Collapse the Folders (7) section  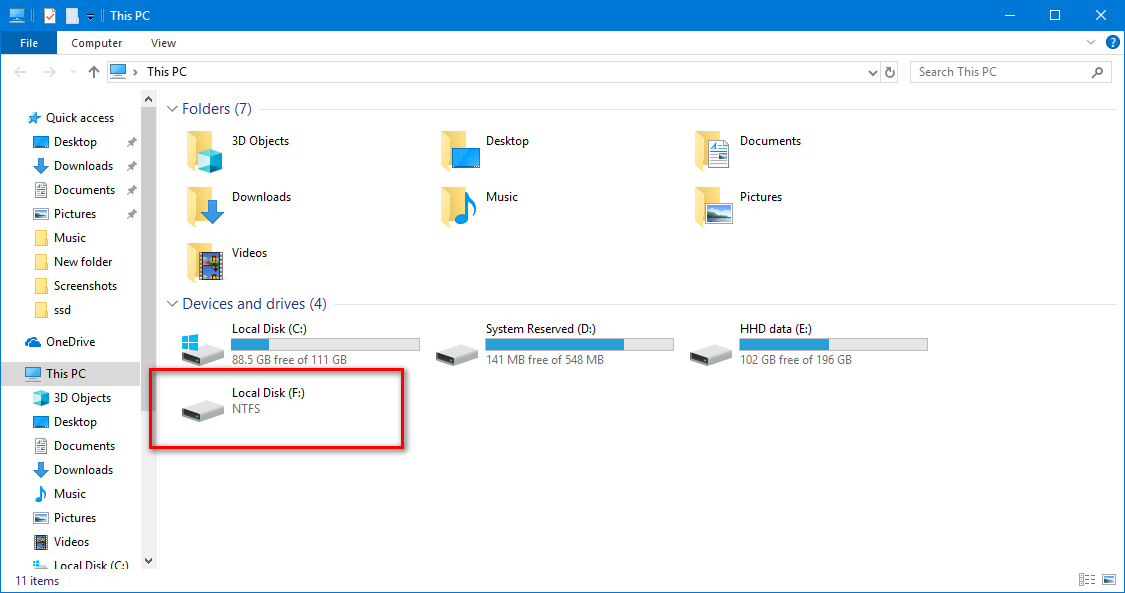172,109
